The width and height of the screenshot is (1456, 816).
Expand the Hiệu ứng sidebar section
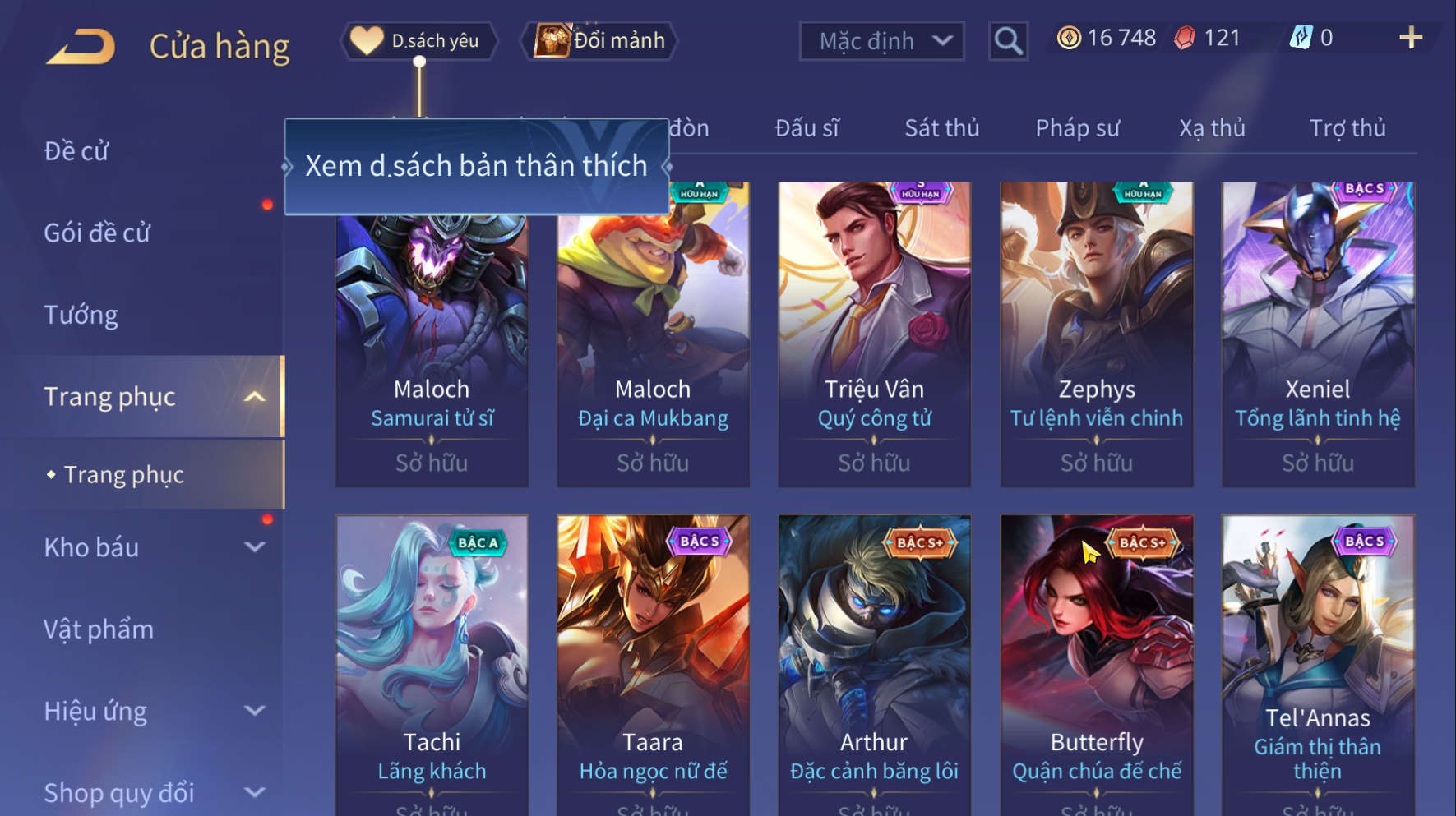(x=255, y=711)
